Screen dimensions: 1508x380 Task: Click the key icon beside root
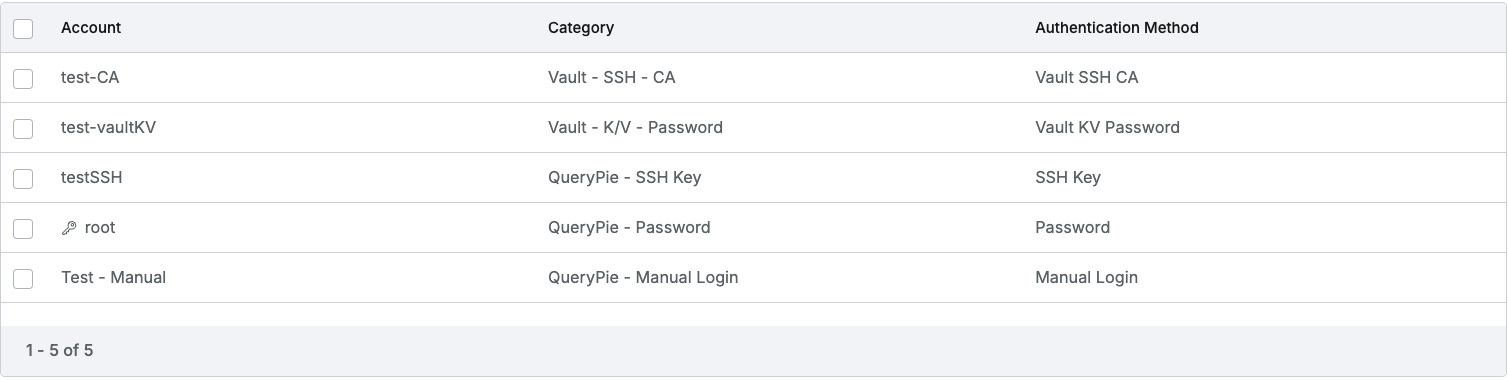coord(69,228)
